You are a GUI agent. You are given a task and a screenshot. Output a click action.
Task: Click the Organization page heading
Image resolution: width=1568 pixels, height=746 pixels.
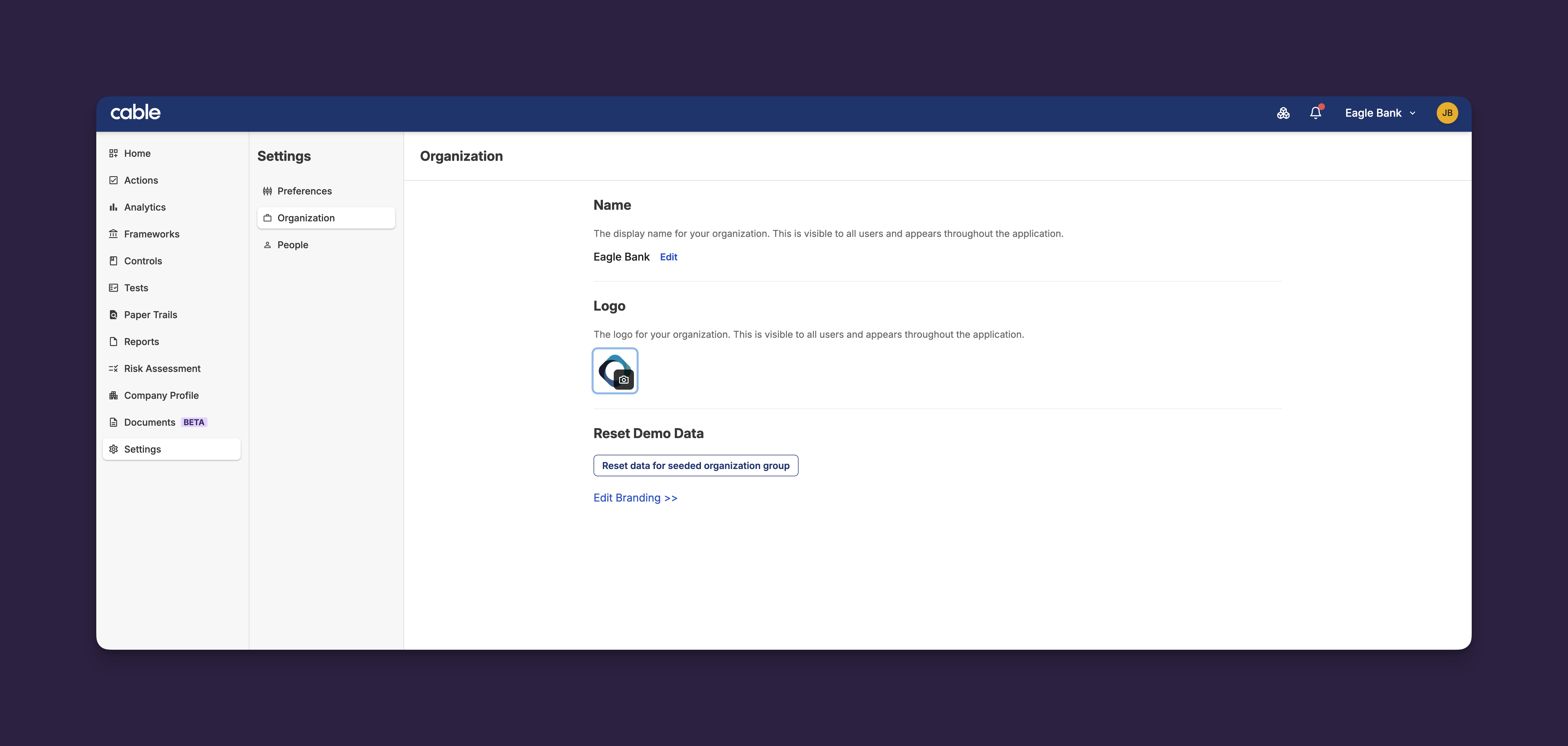pos(462,156)
